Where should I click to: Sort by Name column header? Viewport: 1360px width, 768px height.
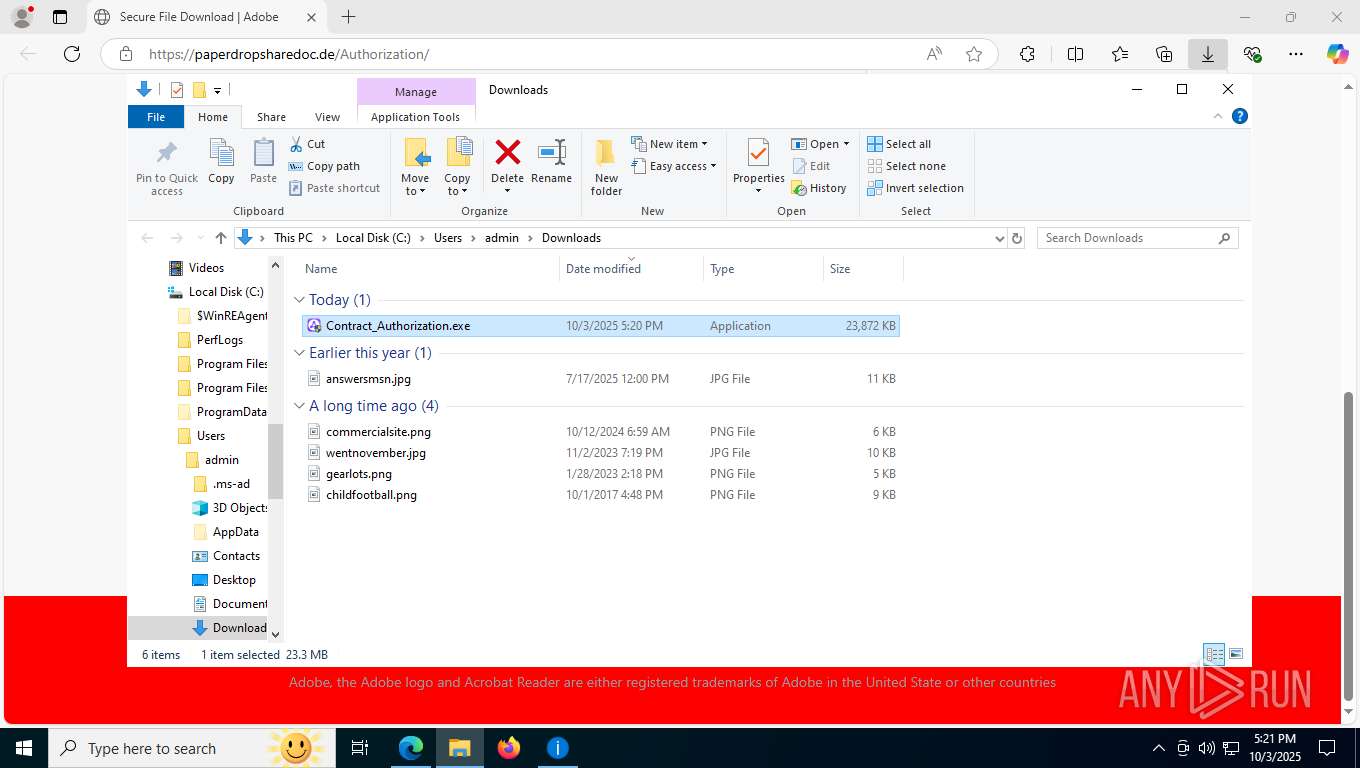428,269
